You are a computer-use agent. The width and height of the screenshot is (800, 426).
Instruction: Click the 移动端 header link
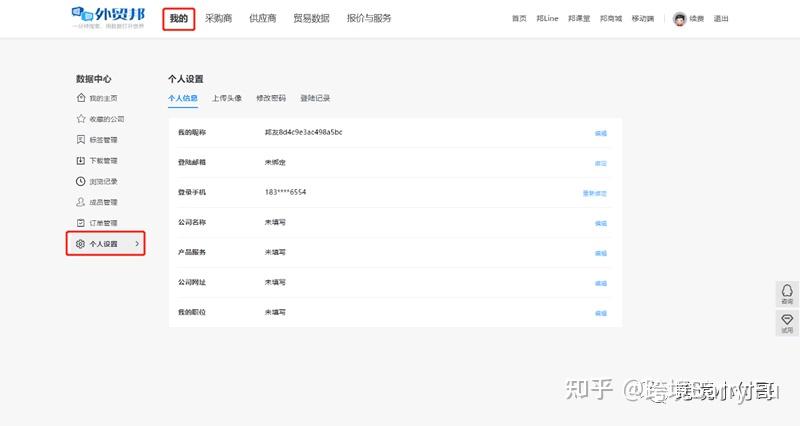(x=643, y=18)
